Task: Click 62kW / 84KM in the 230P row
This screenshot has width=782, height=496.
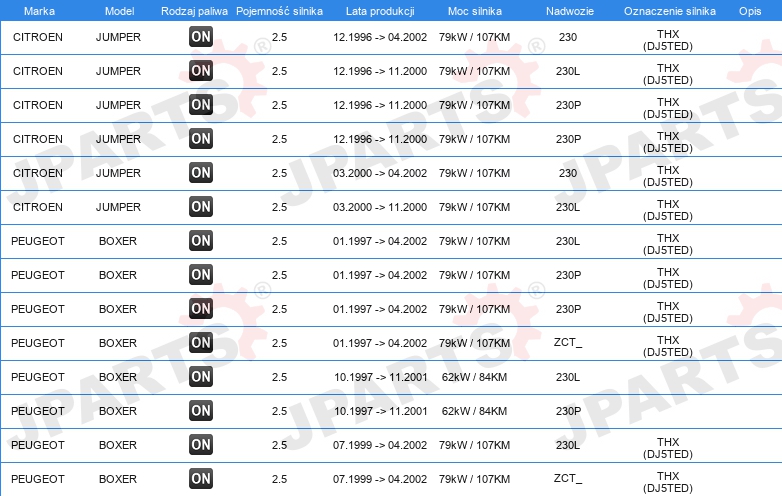Action: pyautogui.click(x=474, y=411)
